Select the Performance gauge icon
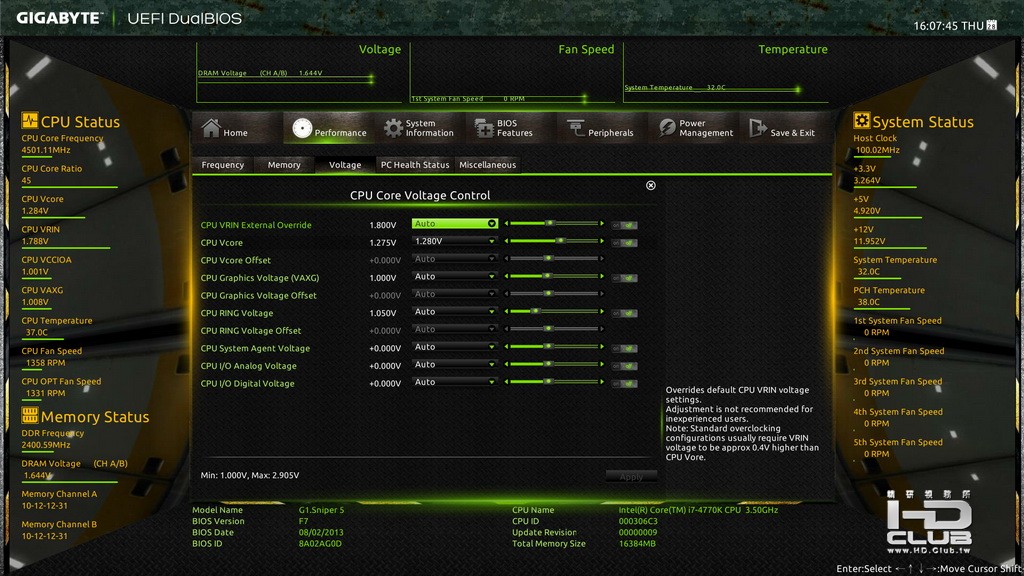 pos(302,128)
